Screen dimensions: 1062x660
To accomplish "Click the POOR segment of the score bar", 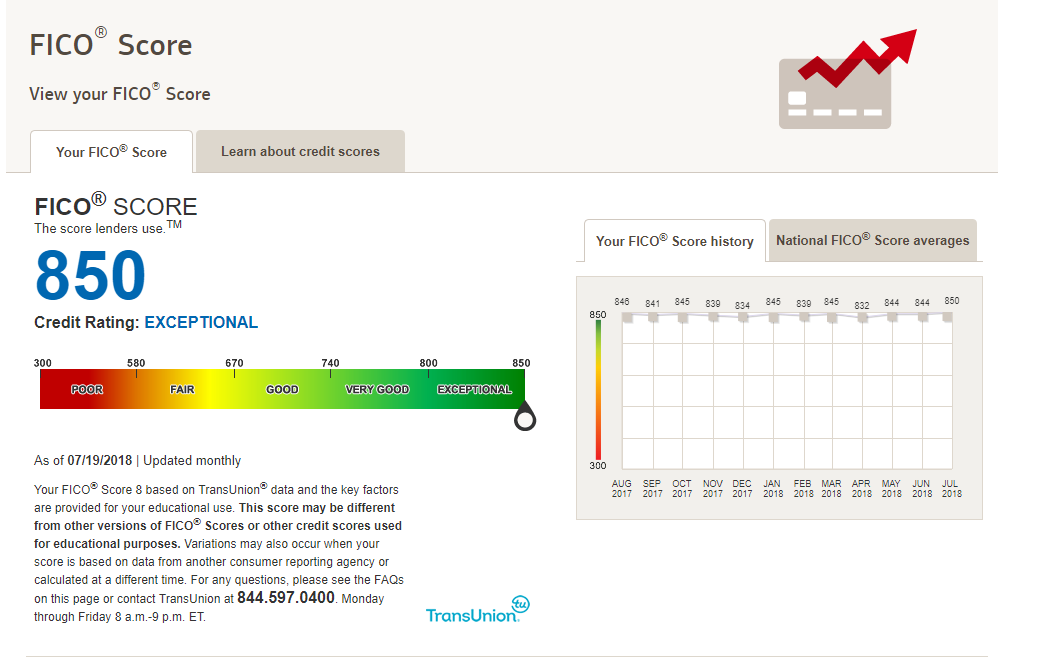I will click(87, 389).
